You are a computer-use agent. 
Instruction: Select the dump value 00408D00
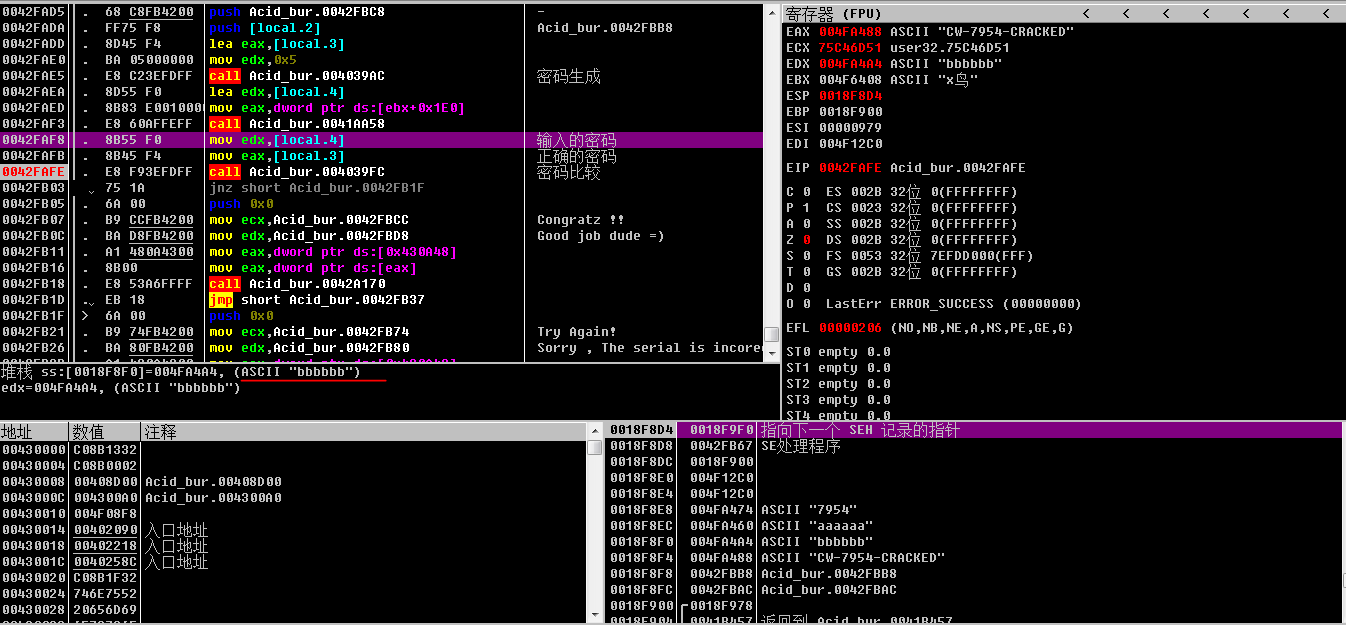[105, 482]
